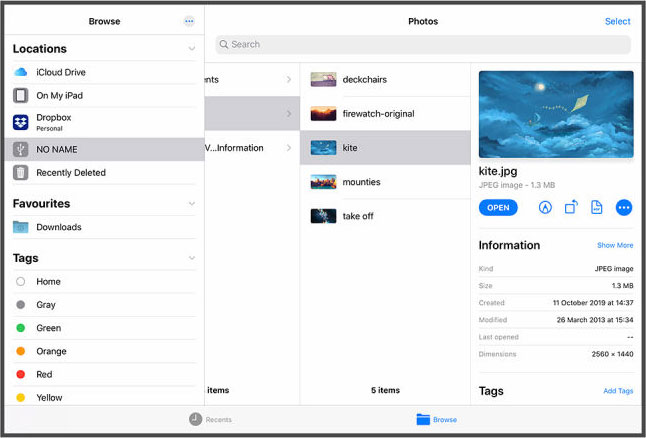Tap the Browse folder icon in bottom bar
Viewport: 646px width, 438px height.
point(423,419)
